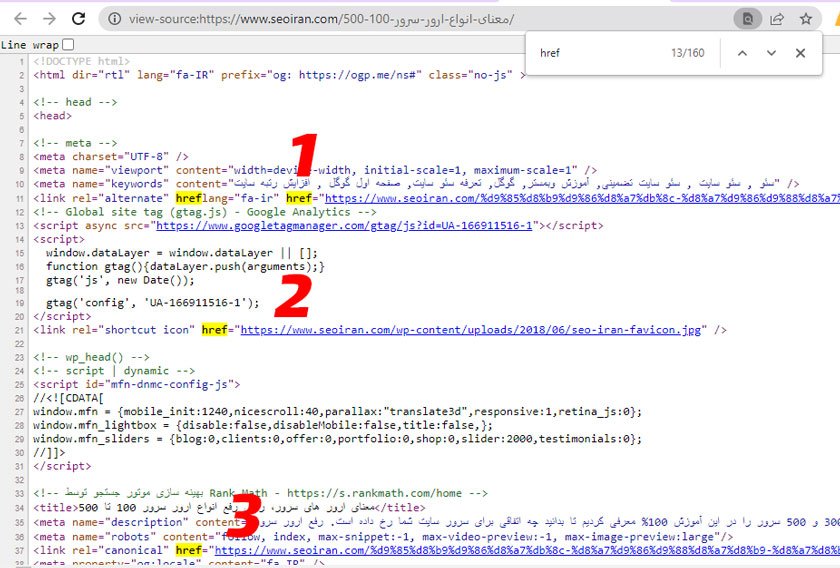Click the '<!-- meta -->' comment line
840x568 pixels.
point(75,143)
